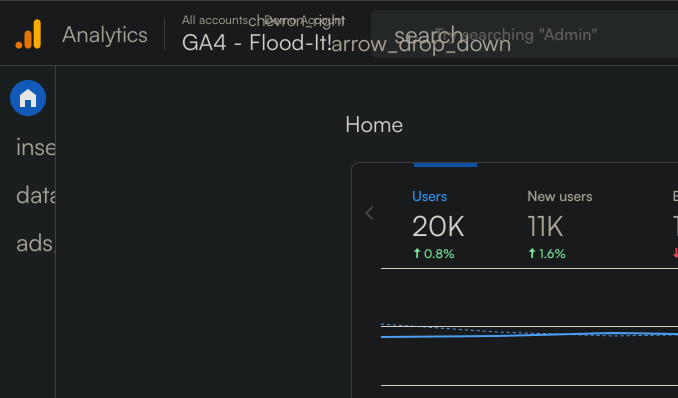
Task: Go to All accounts breadcrumb
Action: click(x=214, y=20)
